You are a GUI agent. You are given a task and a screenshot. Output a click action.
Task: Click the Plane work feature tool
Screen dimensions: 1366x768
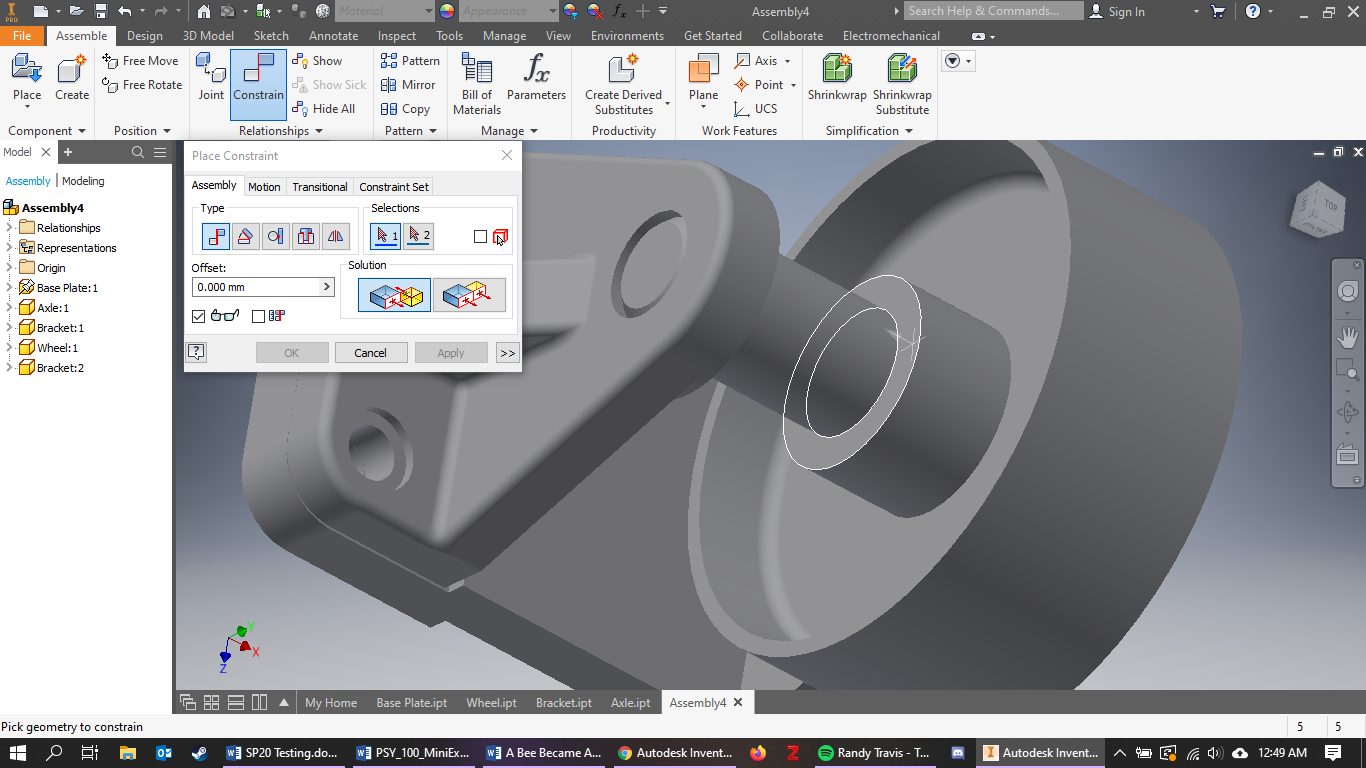pyautogui.click(x=703, y=78)
